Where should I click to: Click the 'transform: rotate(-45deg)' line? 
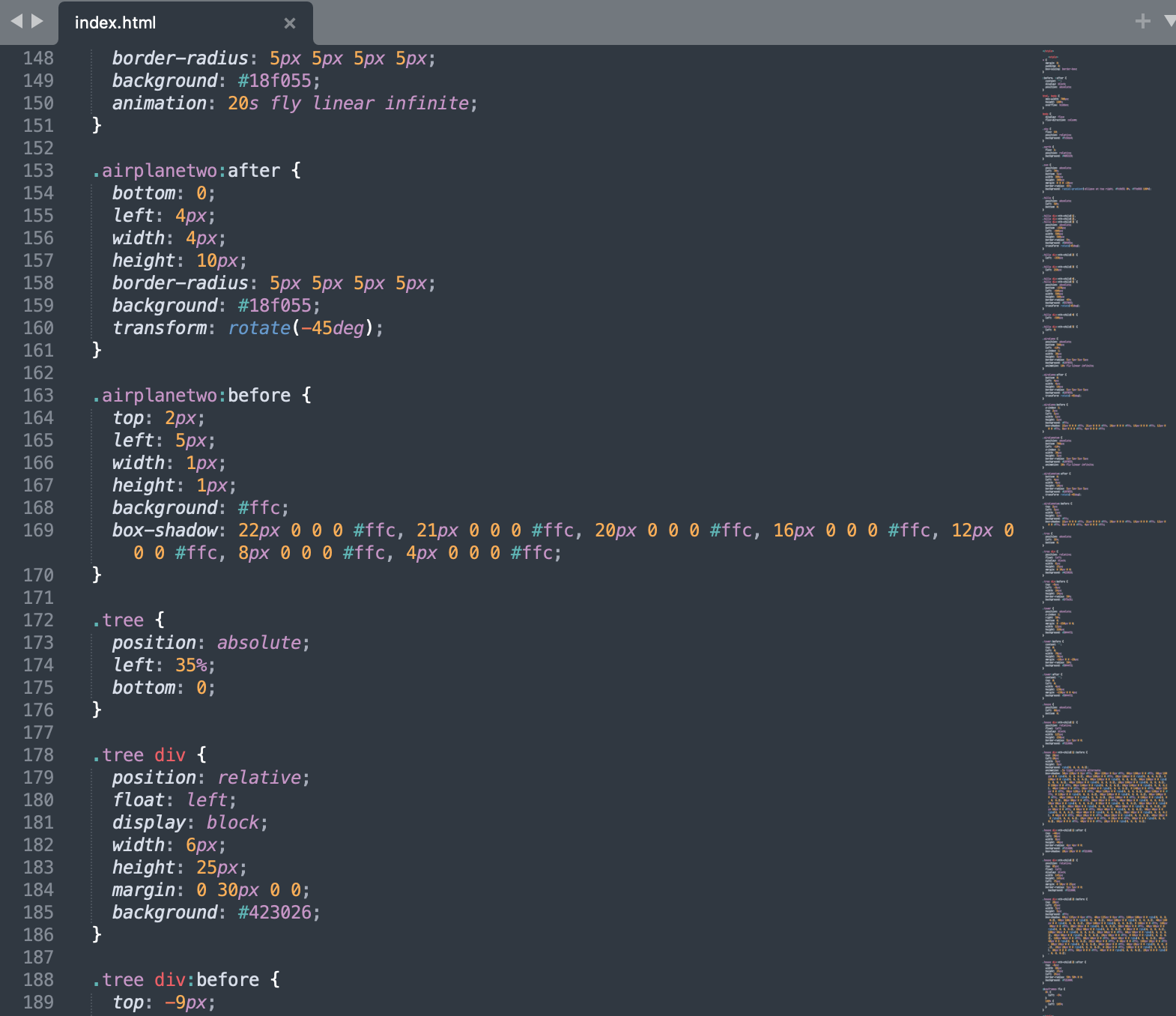pos(247,328)
